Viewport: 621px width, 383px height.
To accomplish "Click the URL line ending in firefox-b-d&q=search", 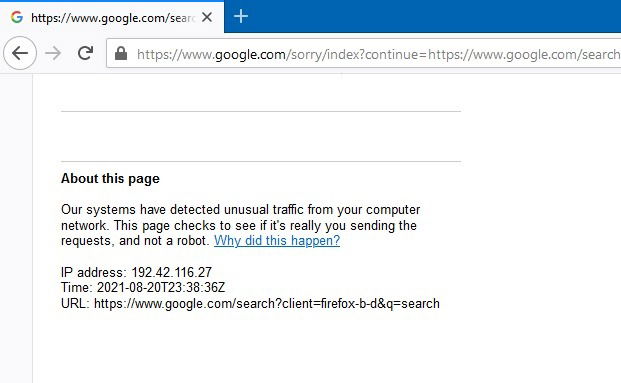I will (x=250, y=303).
